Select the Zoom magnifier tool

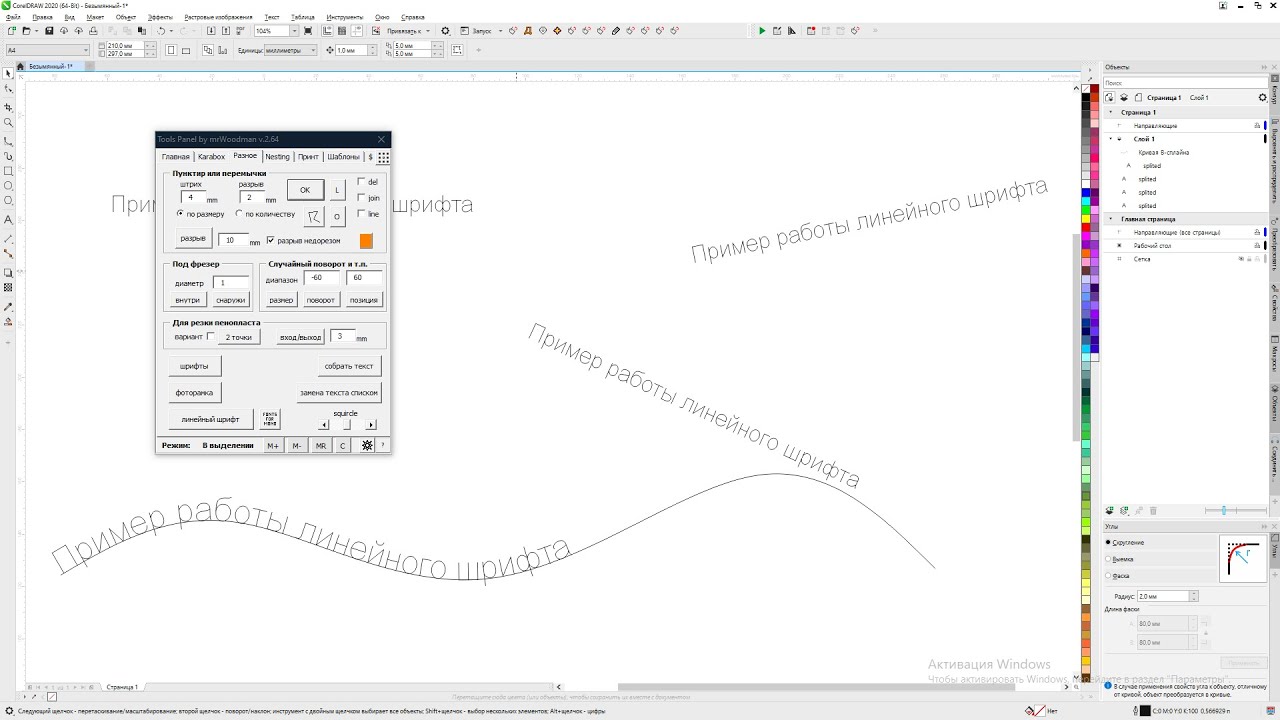(8, 123)
